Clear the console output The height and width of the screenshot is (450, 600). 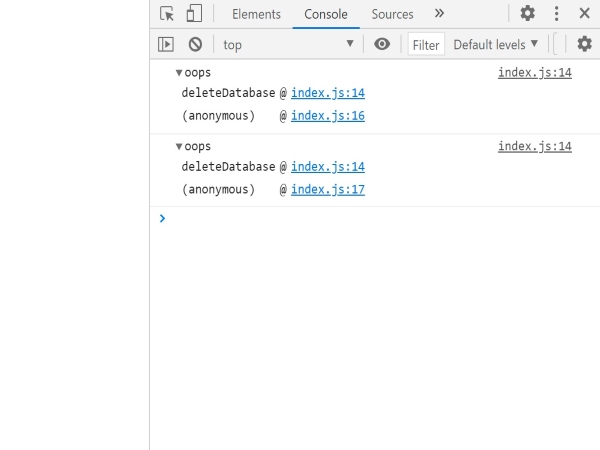(x=195, y=44)
